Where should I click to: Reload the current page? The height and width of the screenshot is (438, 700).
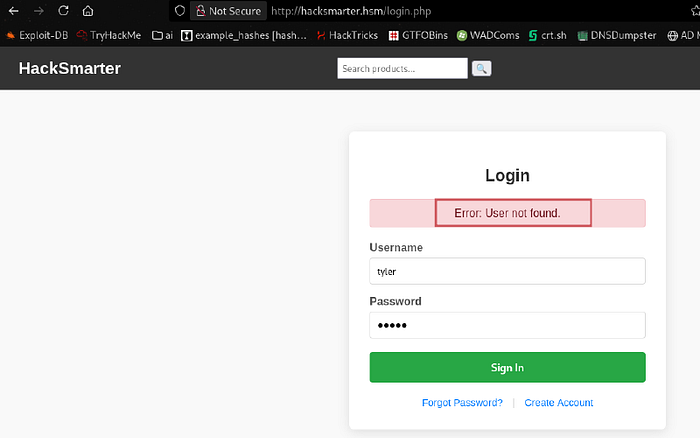point(63,10)
